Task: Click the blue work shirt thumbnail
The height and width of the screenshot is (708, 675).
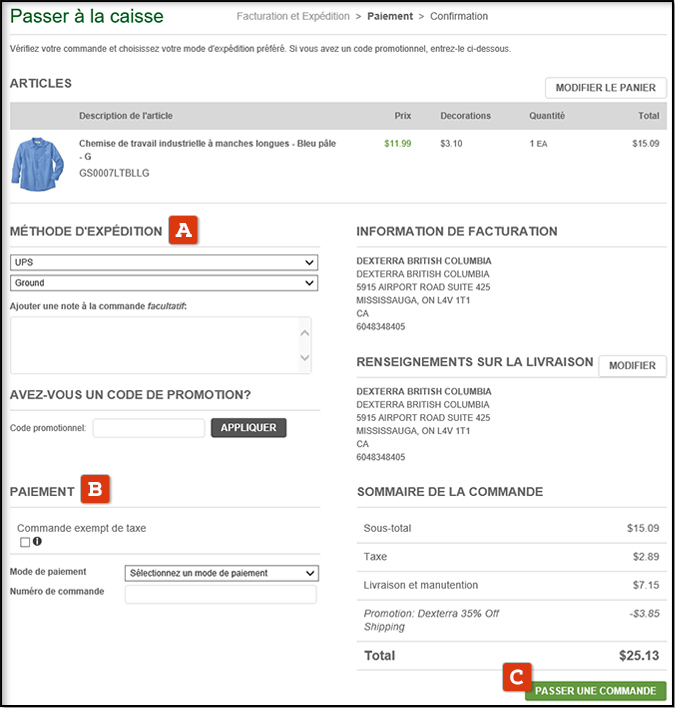Action: (x=37, y=163)
